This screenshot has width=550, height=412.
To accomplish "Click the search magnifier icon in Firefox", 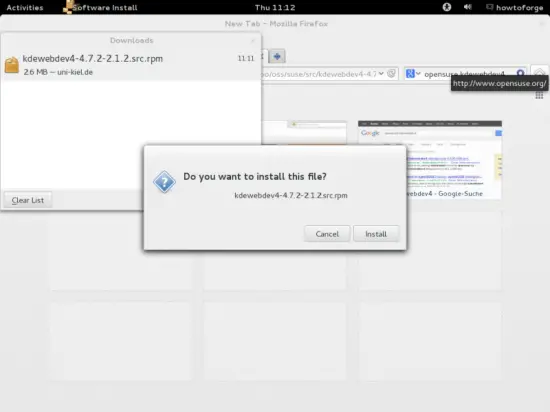I will 521,73.
